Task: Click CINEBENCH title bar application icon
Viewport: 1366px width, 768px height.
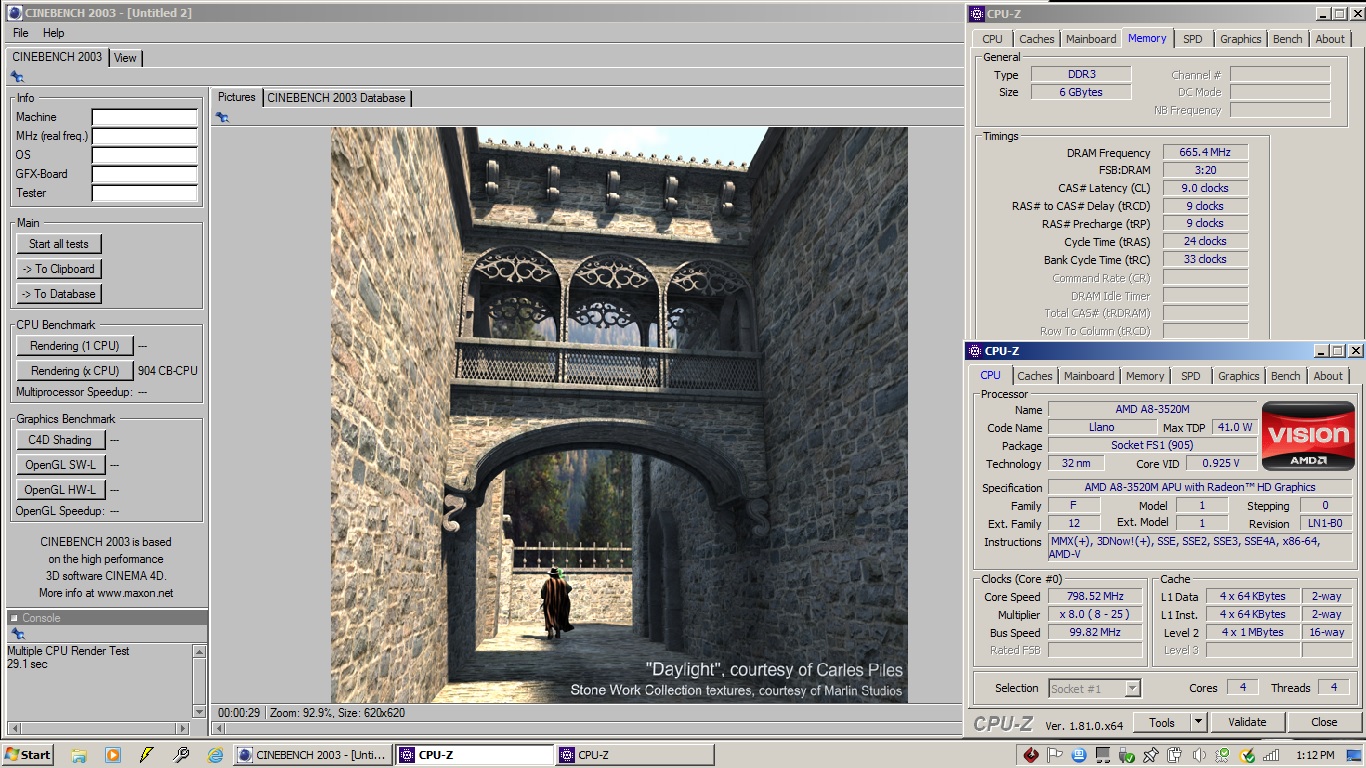Action: (x=13, y=13)
